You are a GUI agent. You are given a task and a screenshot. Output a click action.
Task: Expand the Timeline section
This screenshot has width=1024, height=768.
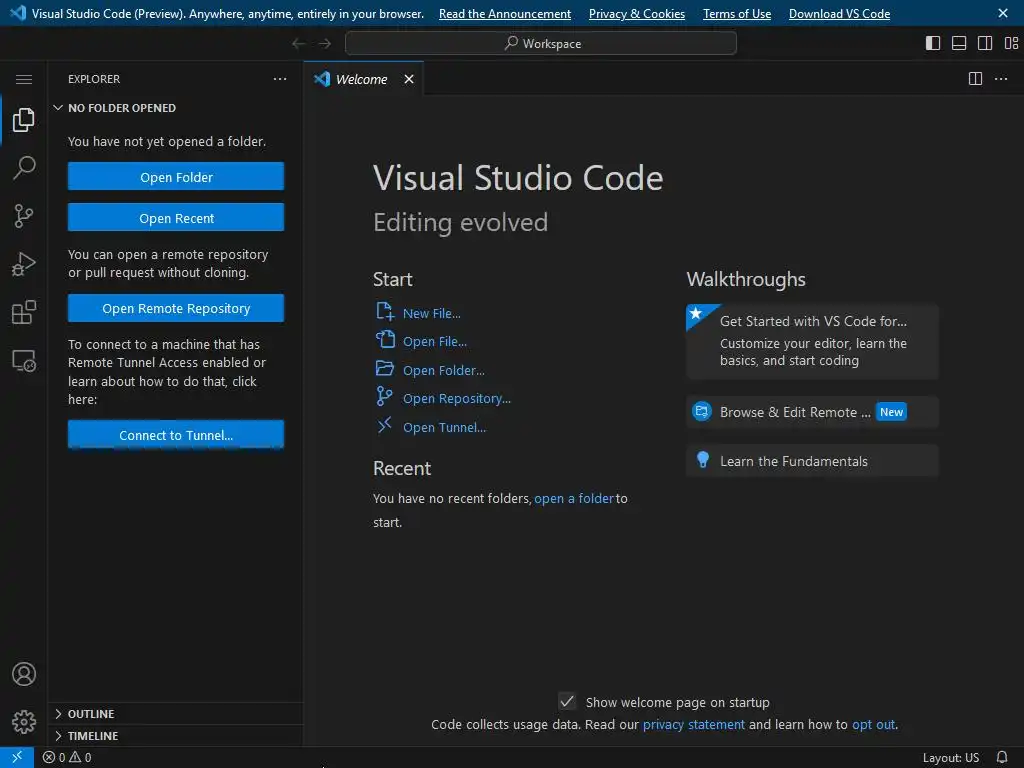pyautogui.click(x=92, y=736)
